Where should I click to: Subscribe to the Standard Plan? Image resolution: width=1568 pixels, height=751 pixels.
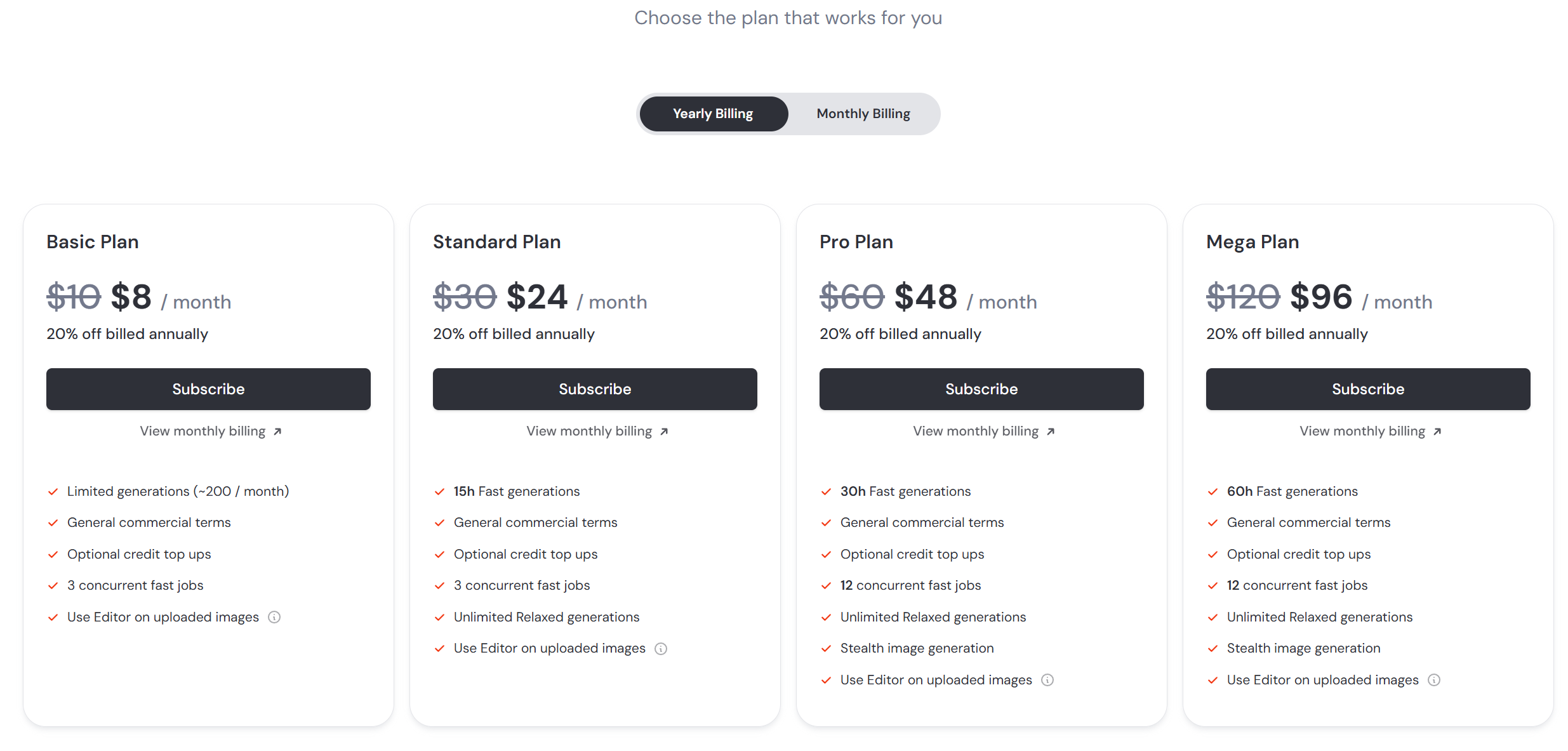[595, 389]
